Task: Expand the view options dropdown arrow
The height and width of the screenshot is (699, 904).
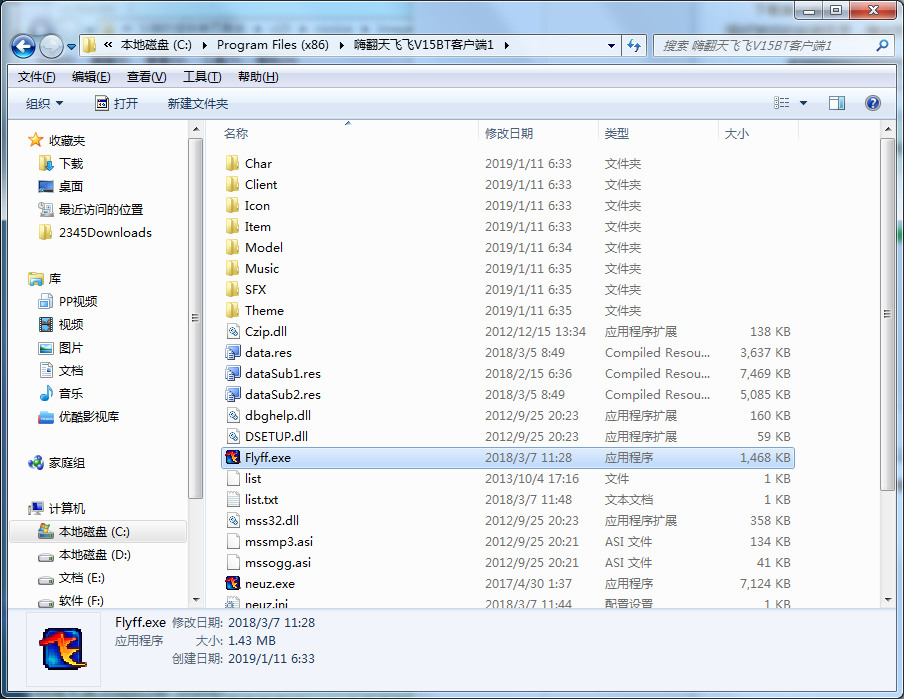Action: pos(803,103)
